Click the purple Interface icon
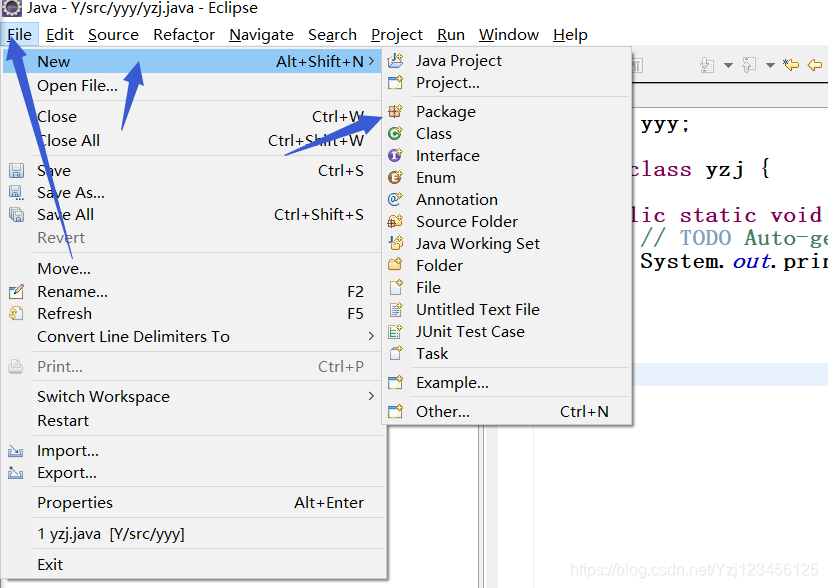The height and width of the screenshot is (588, 828). coord(396,156)
